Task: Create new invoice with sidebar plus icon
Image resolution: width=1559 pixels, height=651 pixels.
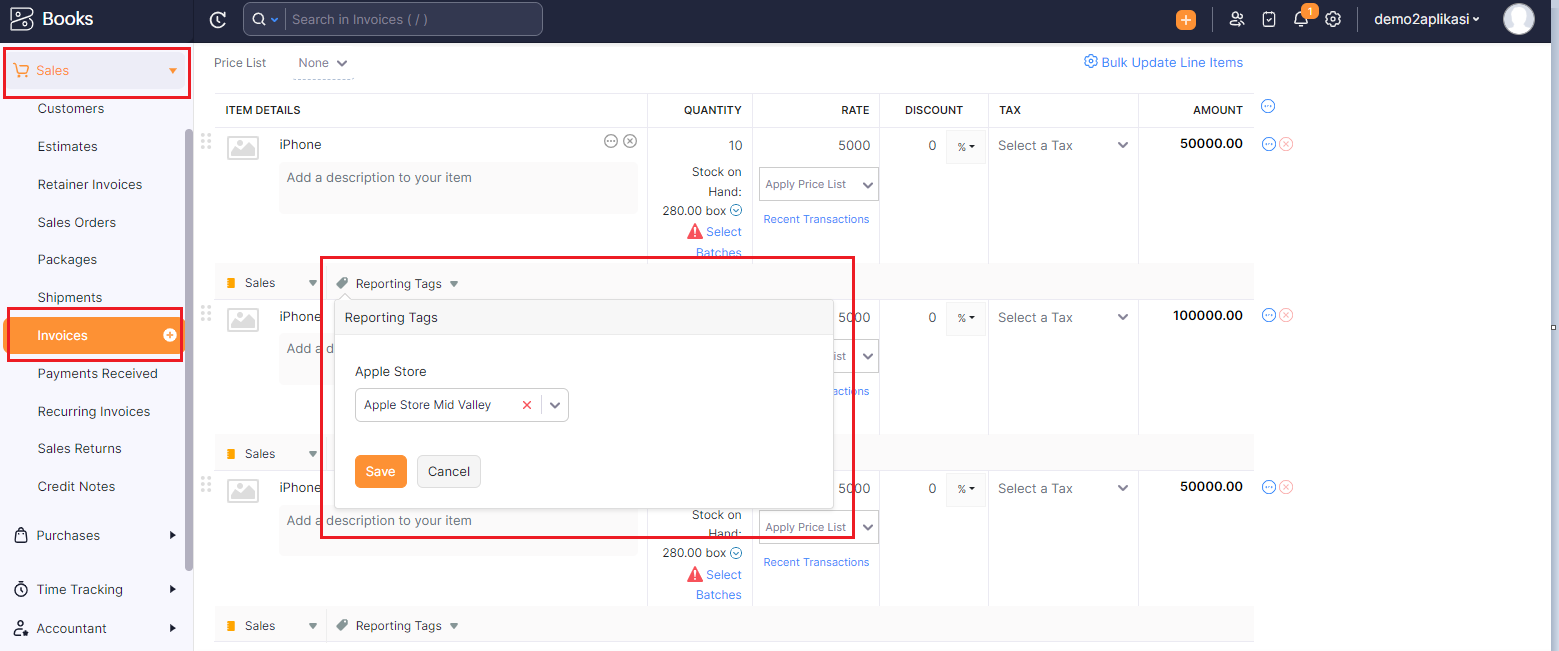Action: point(170,335)
